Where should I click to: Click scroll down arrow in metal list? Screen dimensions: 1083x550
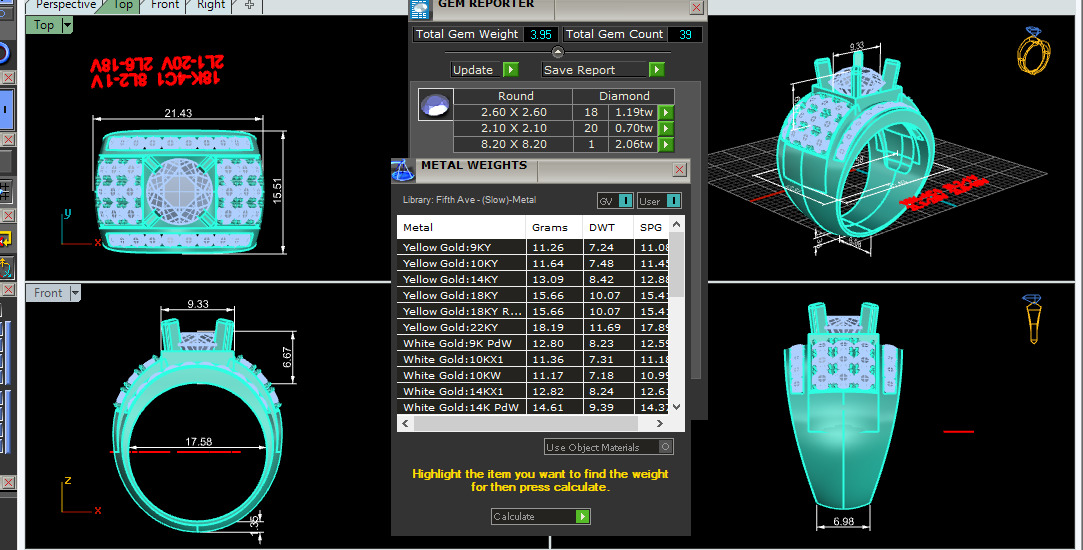click(x=676, y=406)
